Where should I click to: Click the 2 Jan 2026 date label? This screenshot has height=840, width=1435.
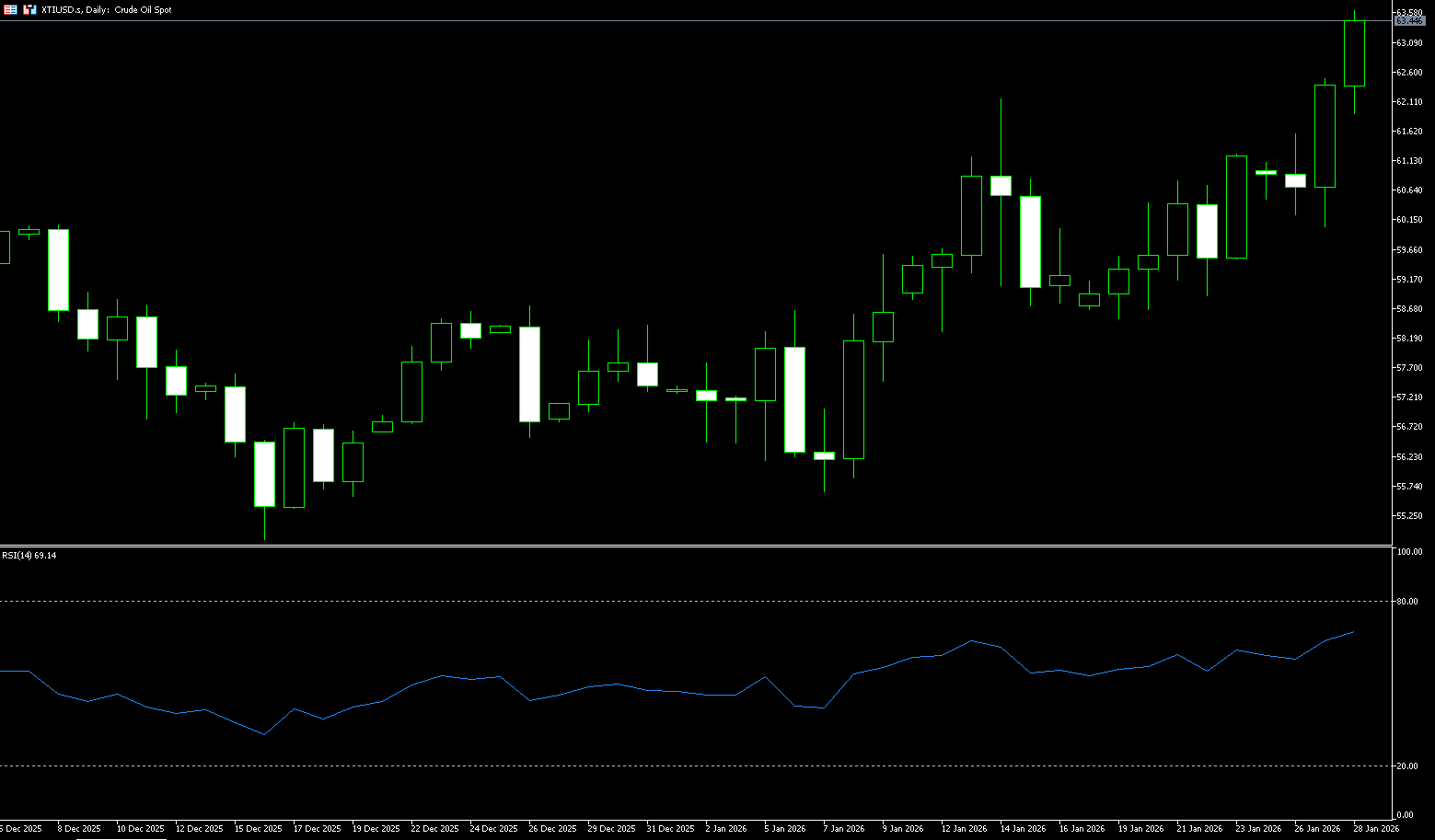point(726,829)
